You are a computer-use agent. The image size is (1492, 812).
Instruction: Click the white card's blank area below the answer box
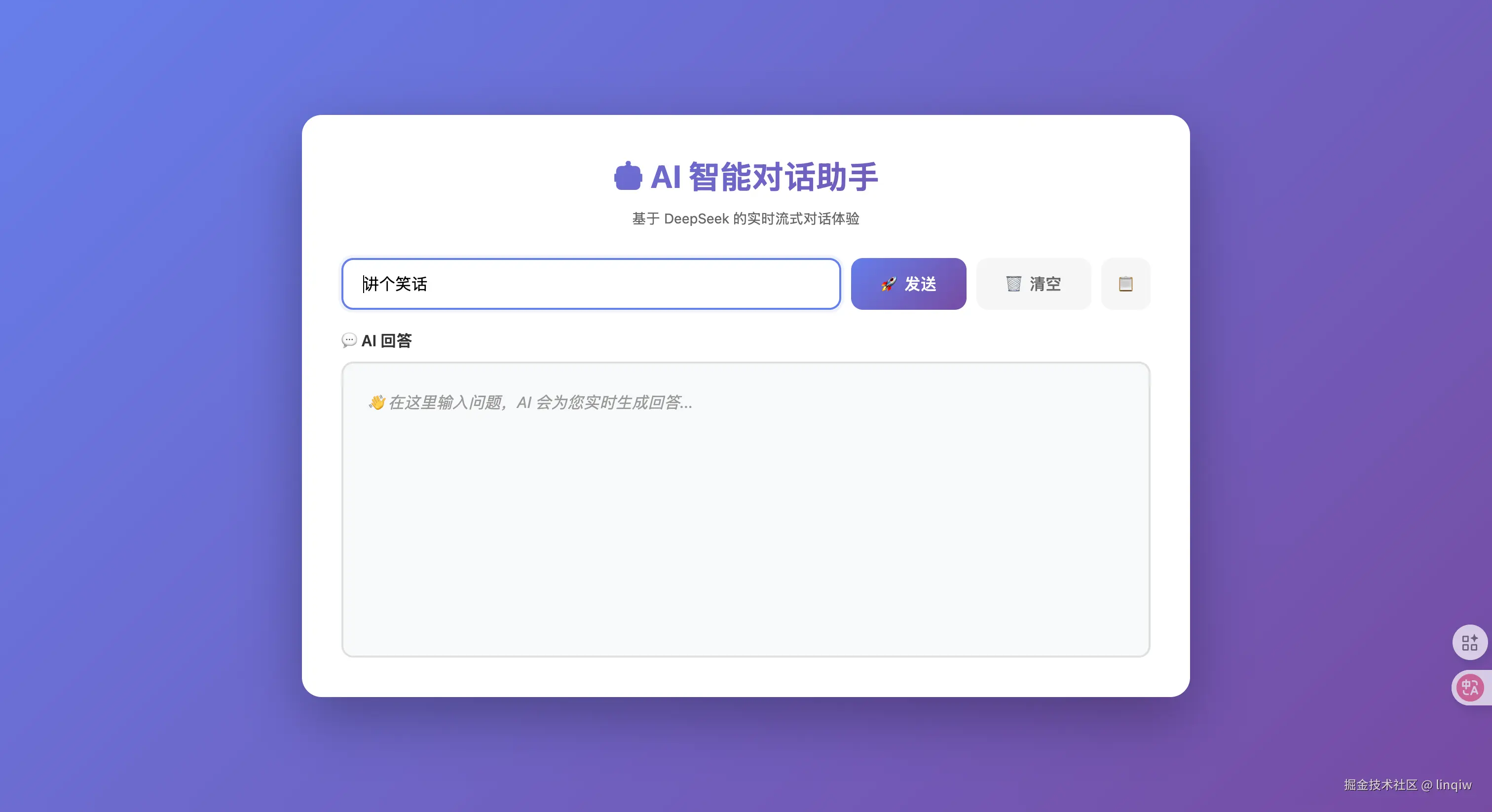click(x=746, y=676)
